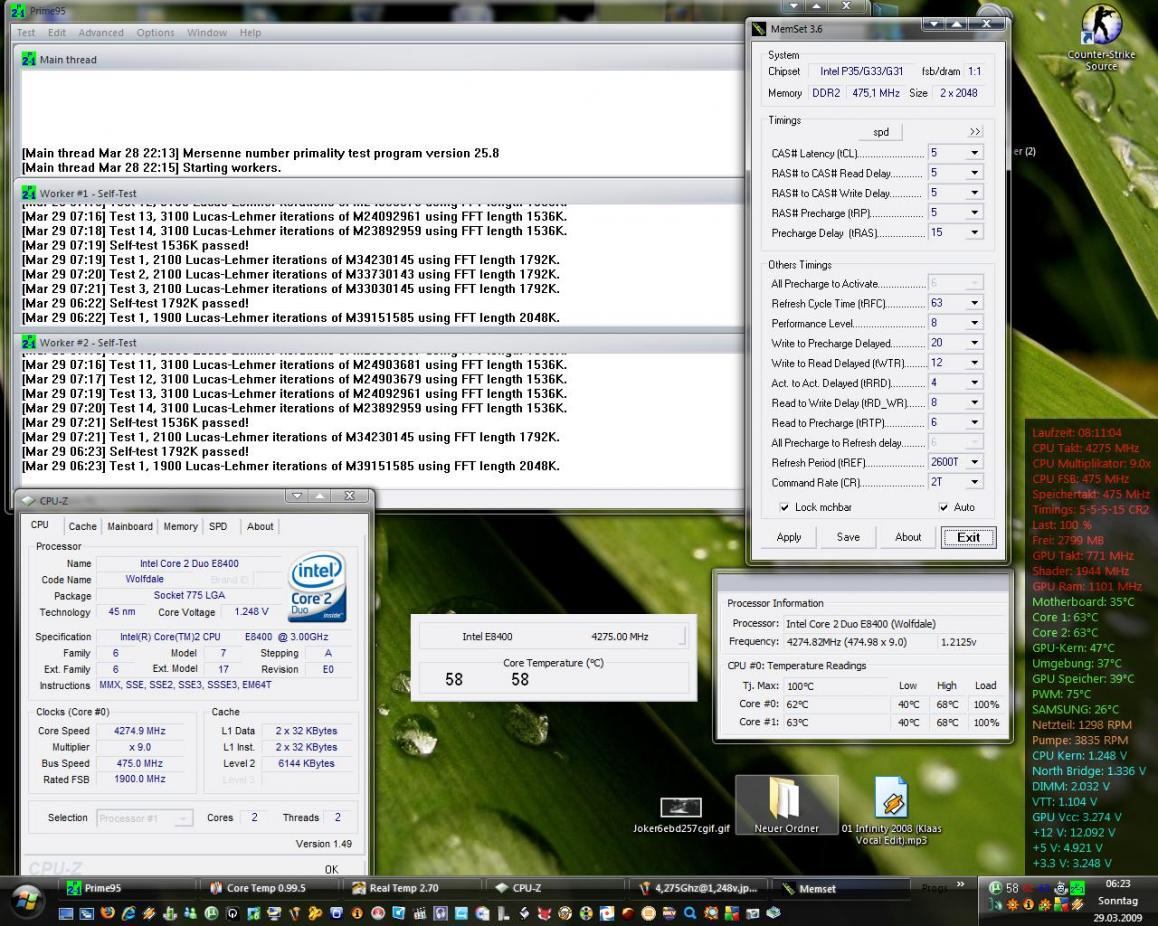Viewport: 1158px width, 926px height.
Task: Click the Save button in MemSet
Action: pos(848,537)
